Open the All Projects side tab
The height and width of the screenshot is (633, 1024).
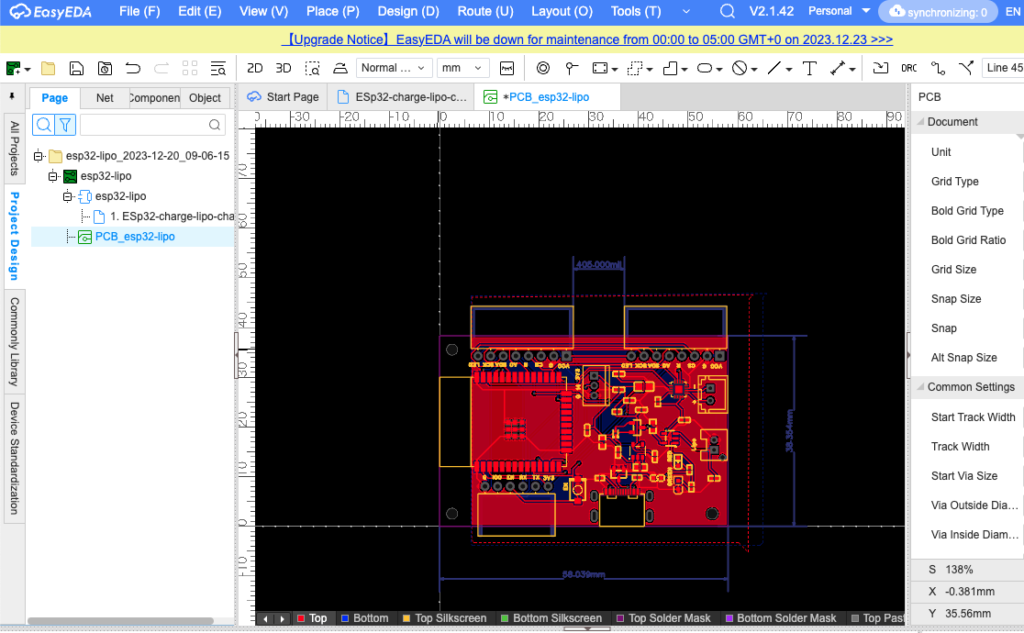click(x=14, y=149)
